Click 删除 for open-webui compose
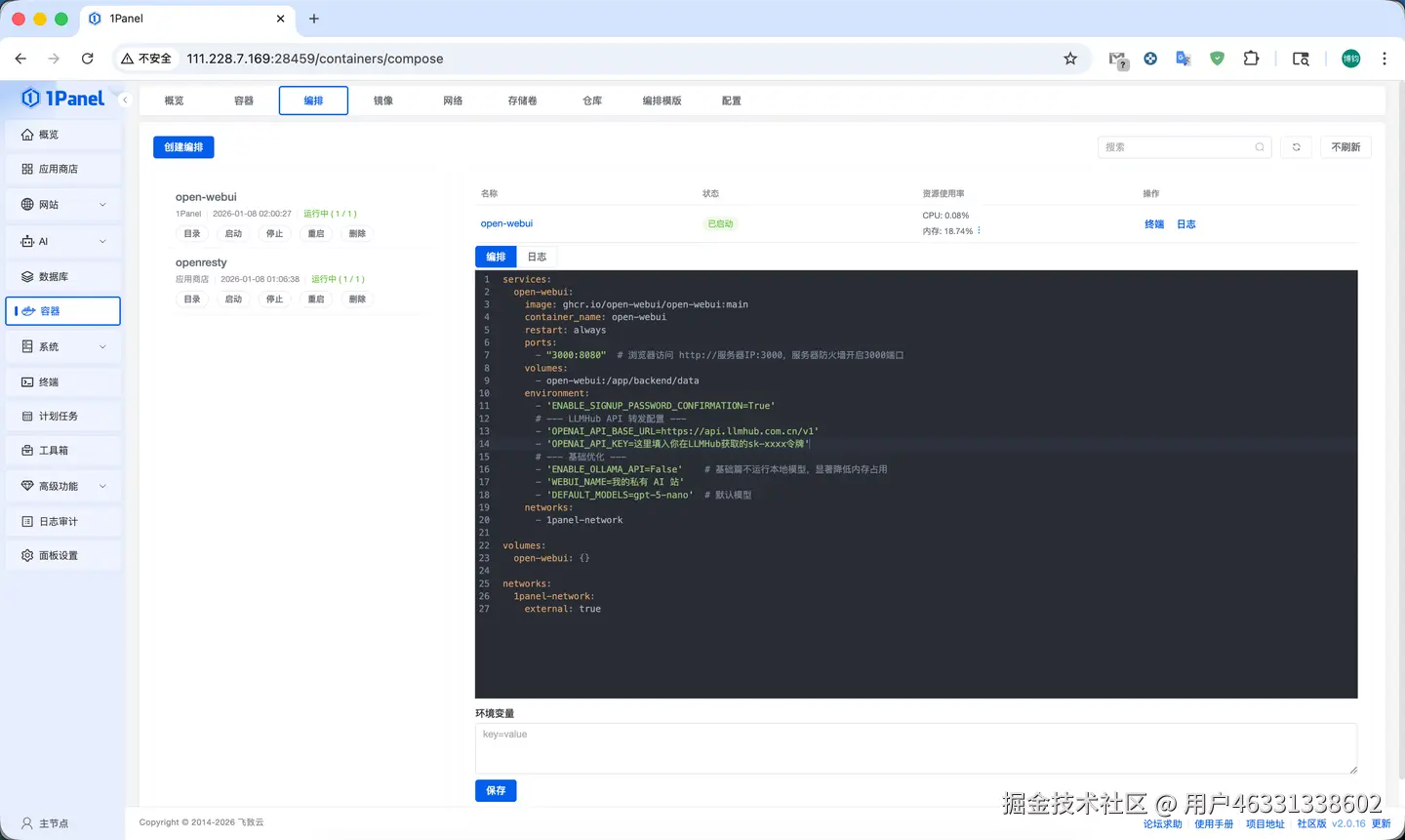The height and width of the screenshot is (840, 1405). point(357,234)
